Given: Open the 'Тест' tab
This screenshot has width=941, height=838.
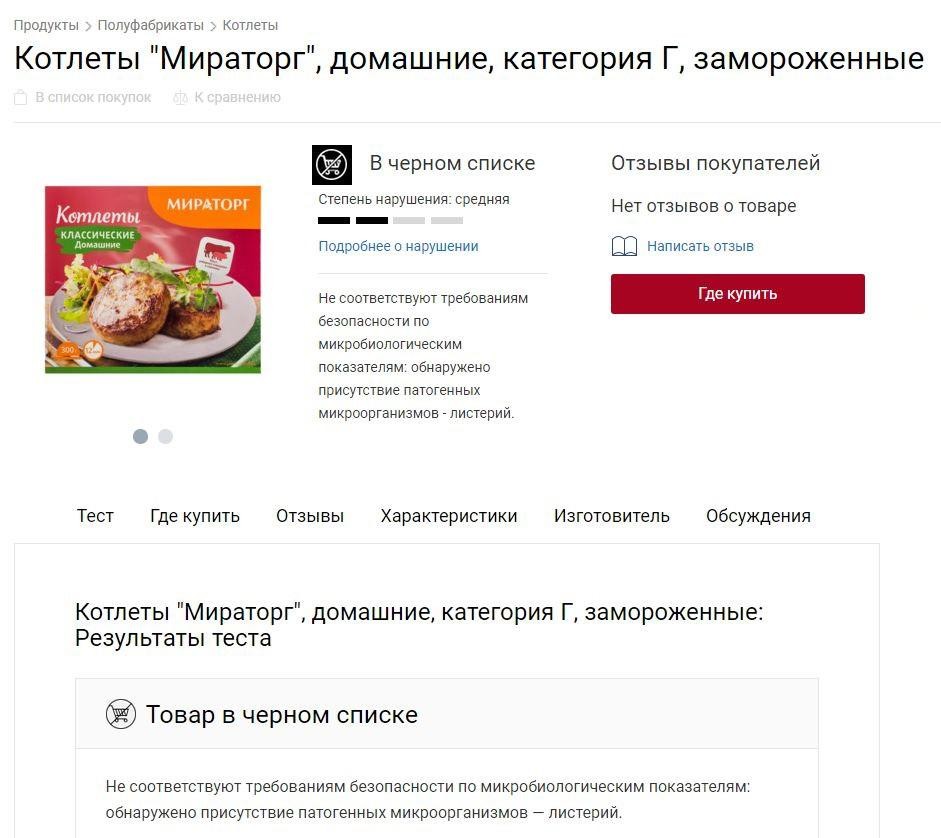Looking at the screenshot, I should 95,516.
